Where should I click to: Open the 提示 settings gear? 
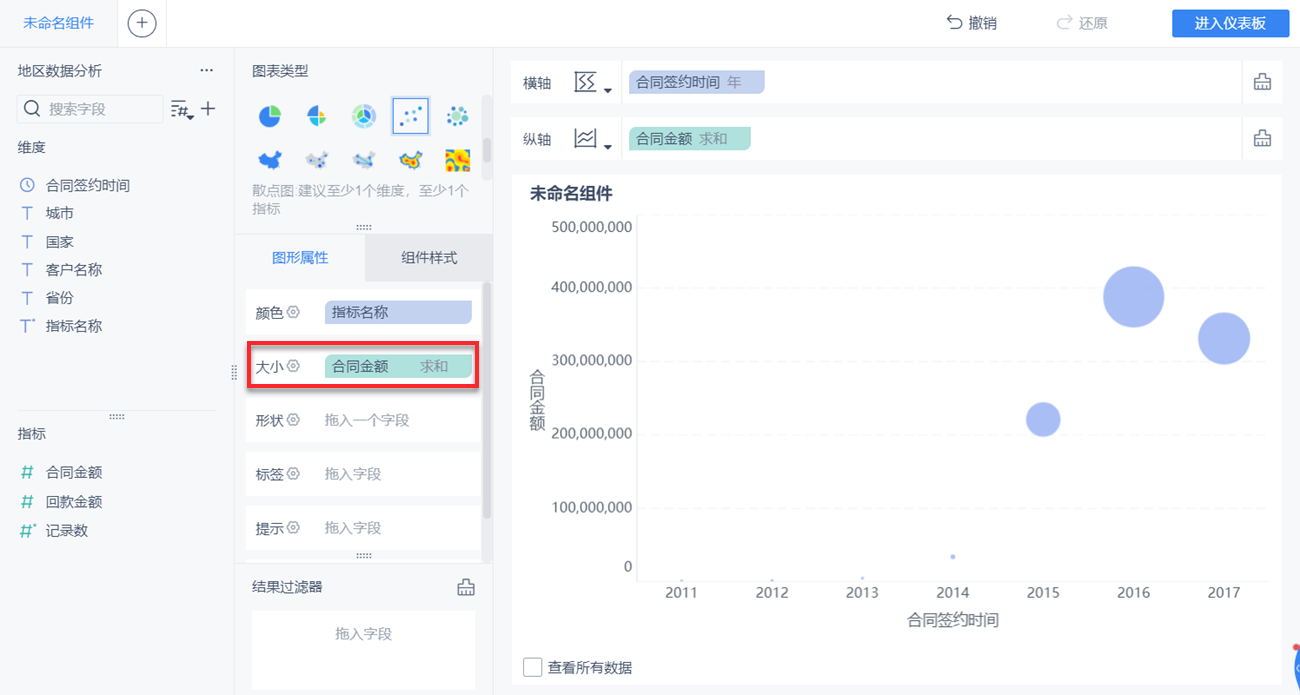294,528
